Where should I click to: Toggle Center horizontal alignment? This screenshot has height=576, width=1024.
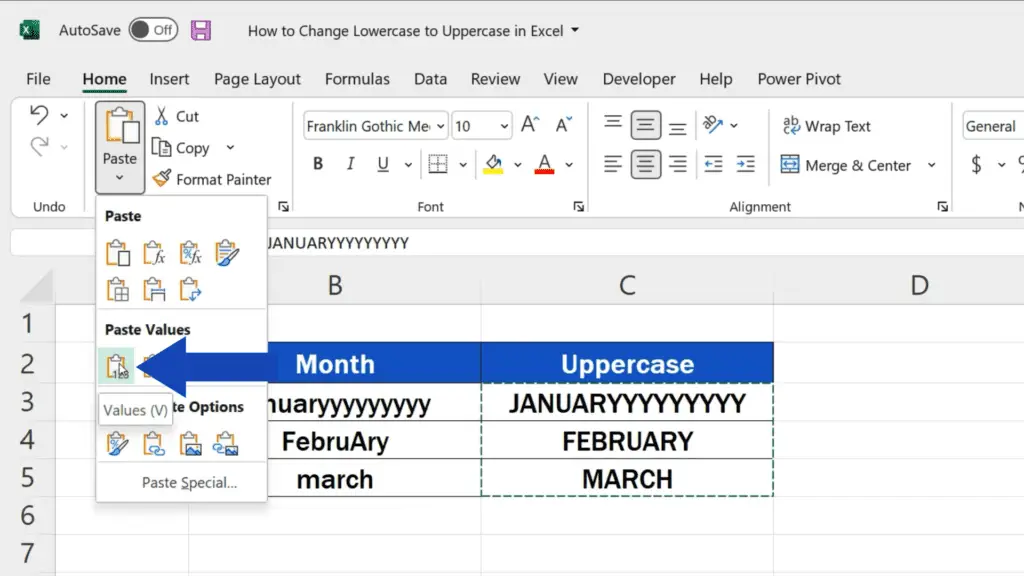(645, 164)
